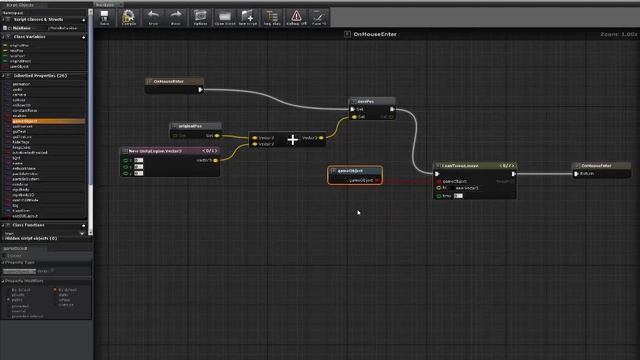
Task: Select the originalPos node header
Action: coord(196,126)
